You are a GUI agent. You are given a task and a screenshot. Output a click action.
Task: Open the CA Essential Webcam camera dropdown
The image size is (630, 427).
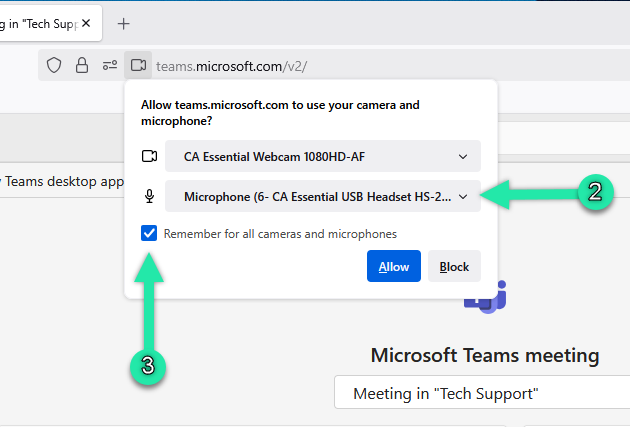[x=323, y=156]
